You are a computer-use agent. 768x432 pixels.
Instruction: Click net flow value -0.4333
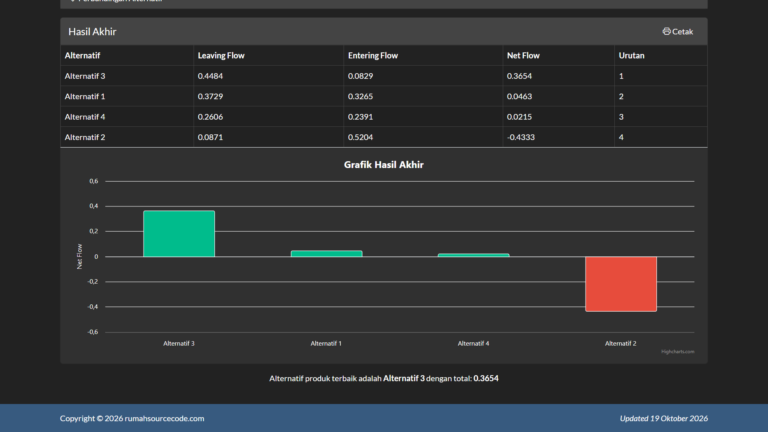tap(521, 137)
